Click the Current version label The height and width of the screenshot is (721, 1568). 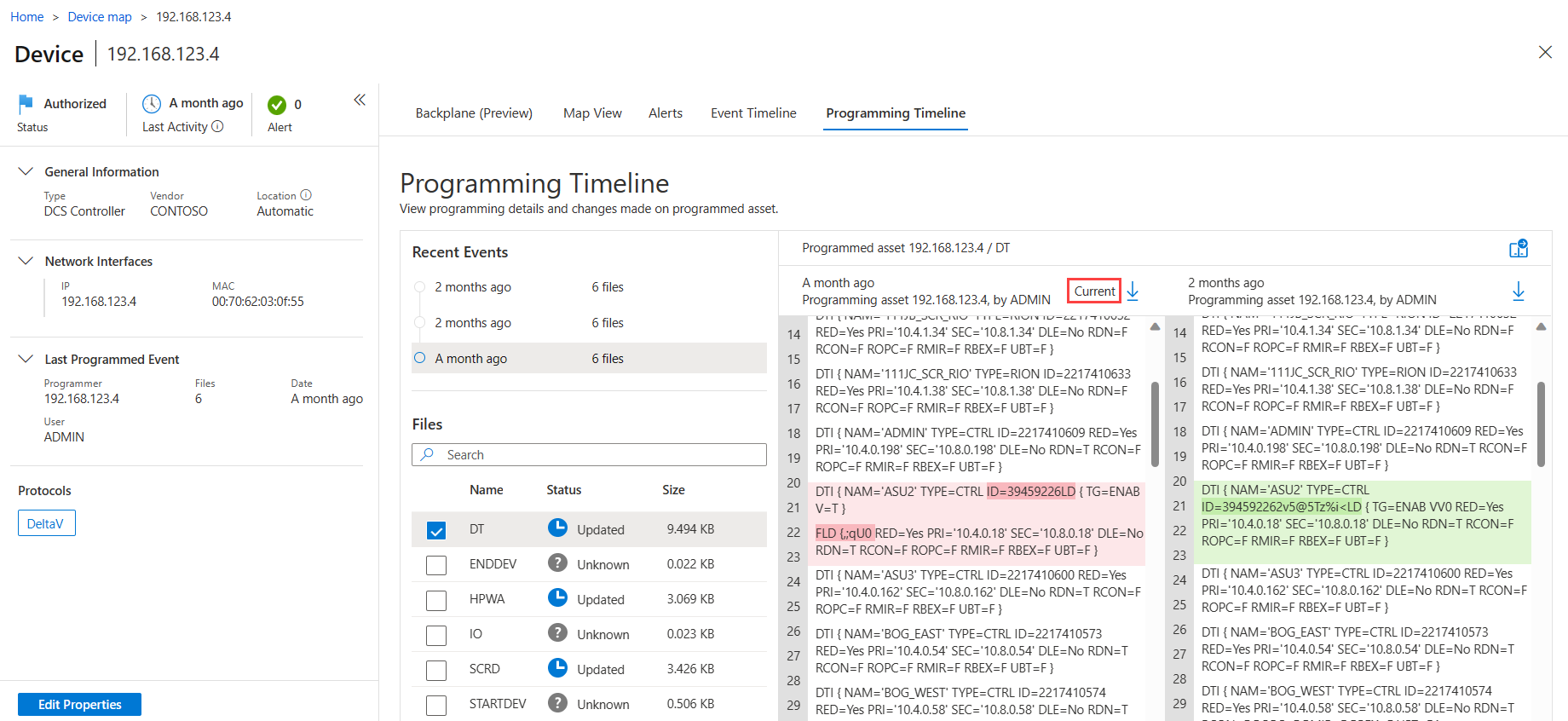point(1094,291)
